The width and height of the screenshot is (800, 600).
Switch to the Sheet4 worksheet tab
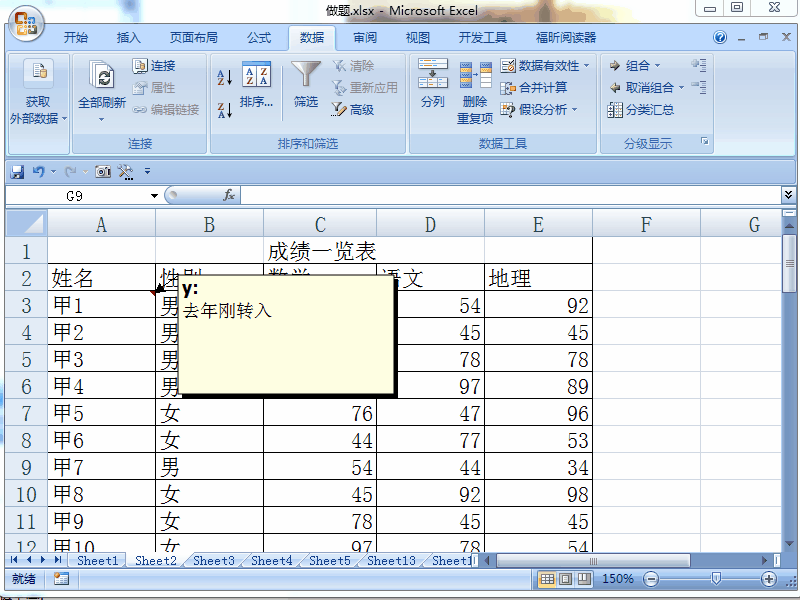(x=270, y=561)
